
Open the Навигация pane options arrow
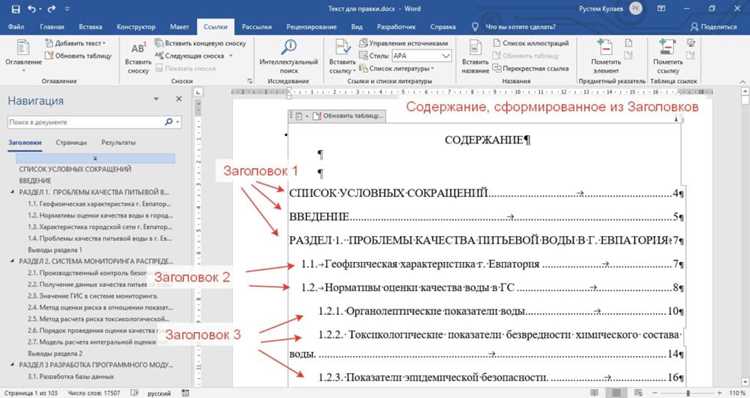(x=156, y=99)
